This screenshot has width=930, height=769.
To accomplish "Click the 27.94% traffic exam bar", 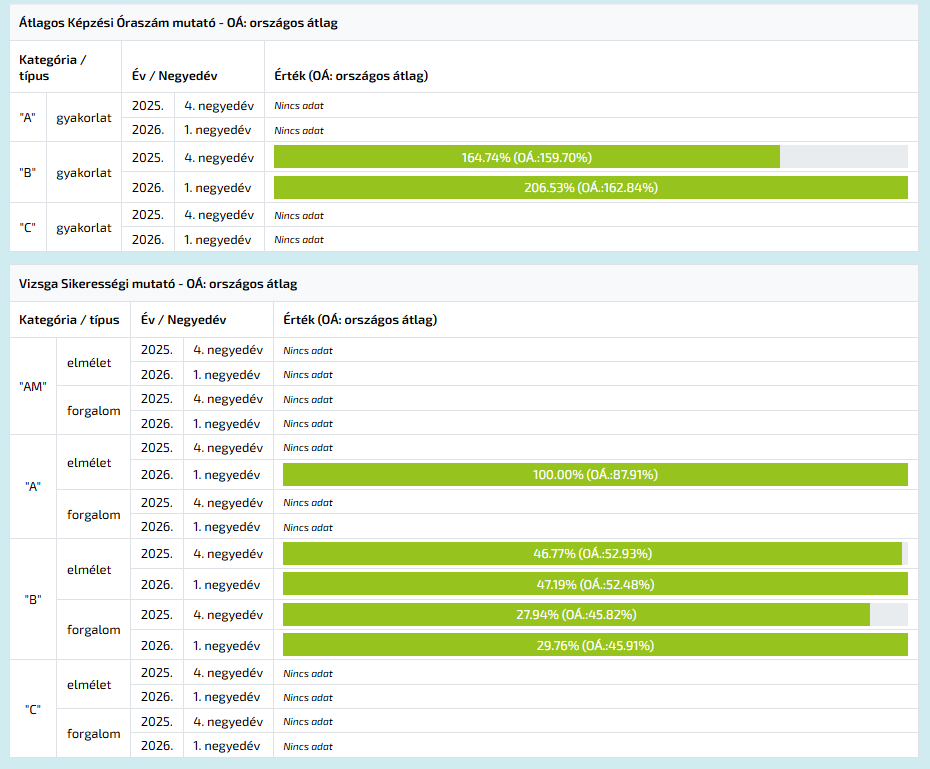I will 576,614.
